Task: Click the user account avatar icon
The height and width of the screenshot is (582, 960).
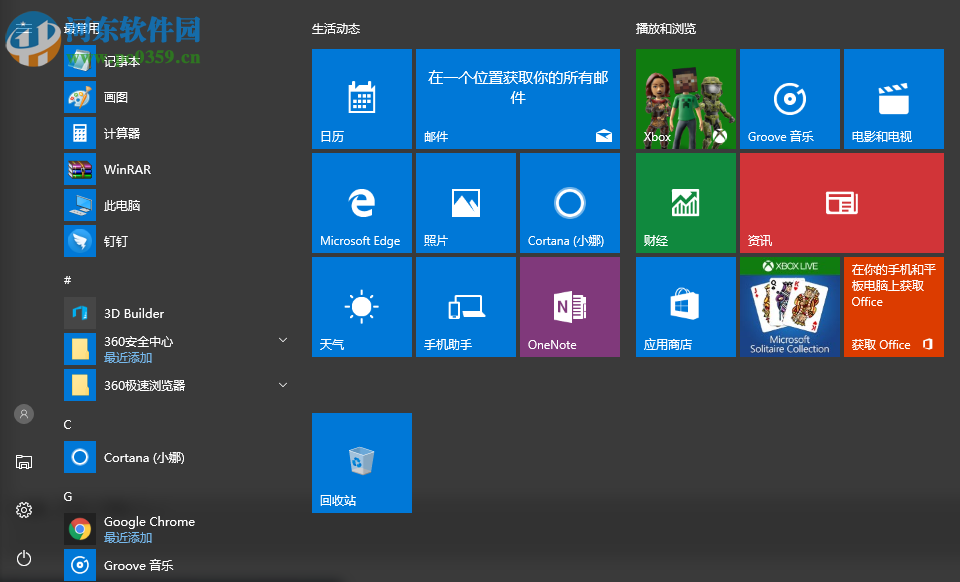Action: [23, 413]
